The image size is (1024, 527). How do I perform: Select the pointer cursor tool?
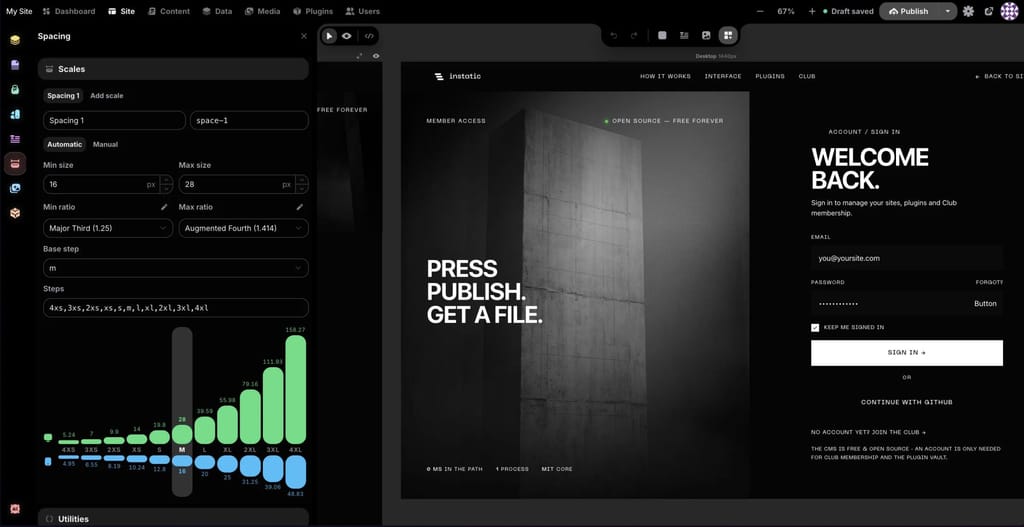329,36
